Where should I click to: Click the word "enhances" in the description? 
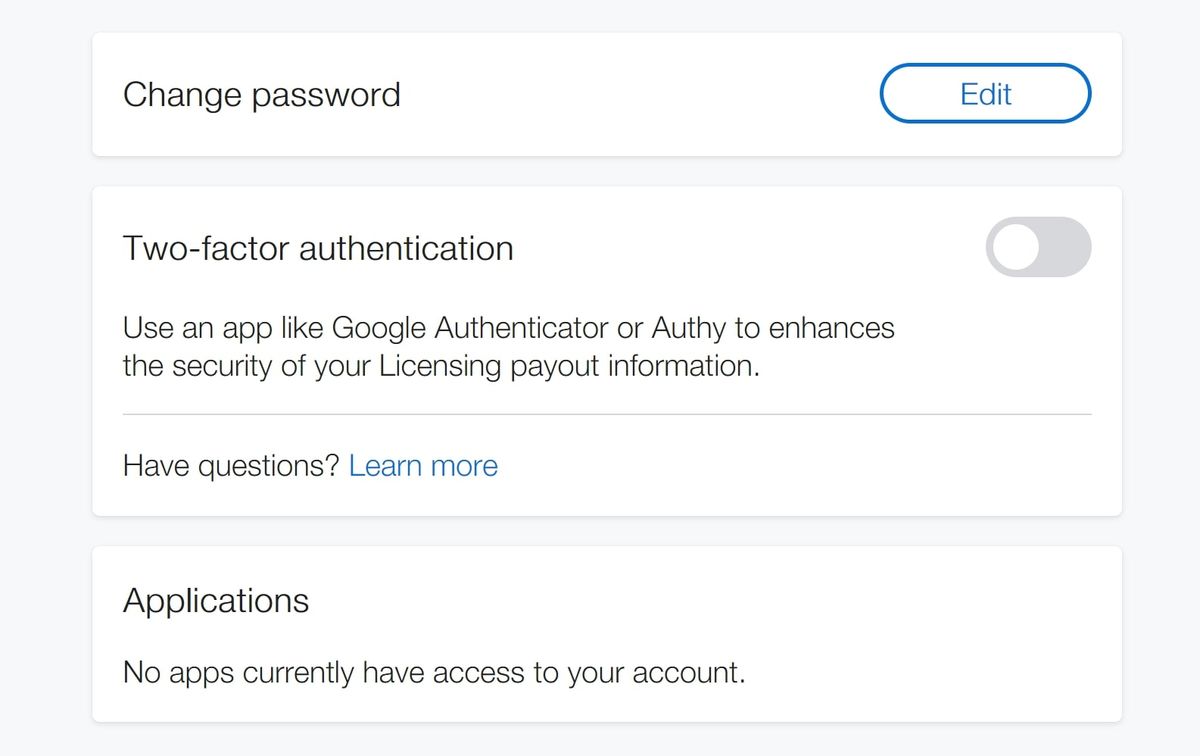832,328
